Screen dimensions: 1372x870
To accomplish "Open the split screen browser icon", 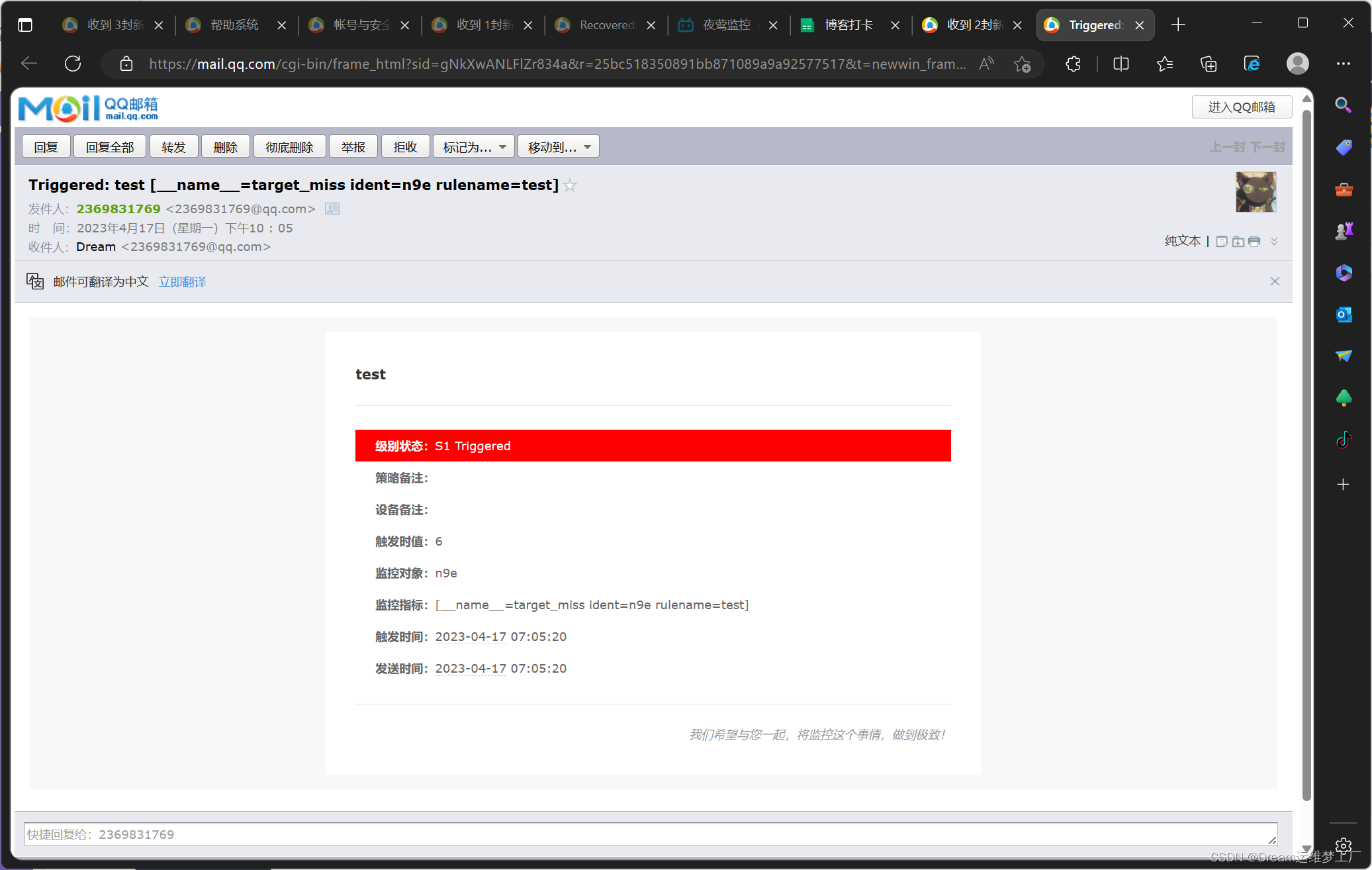I will (x=1120, y=64).
